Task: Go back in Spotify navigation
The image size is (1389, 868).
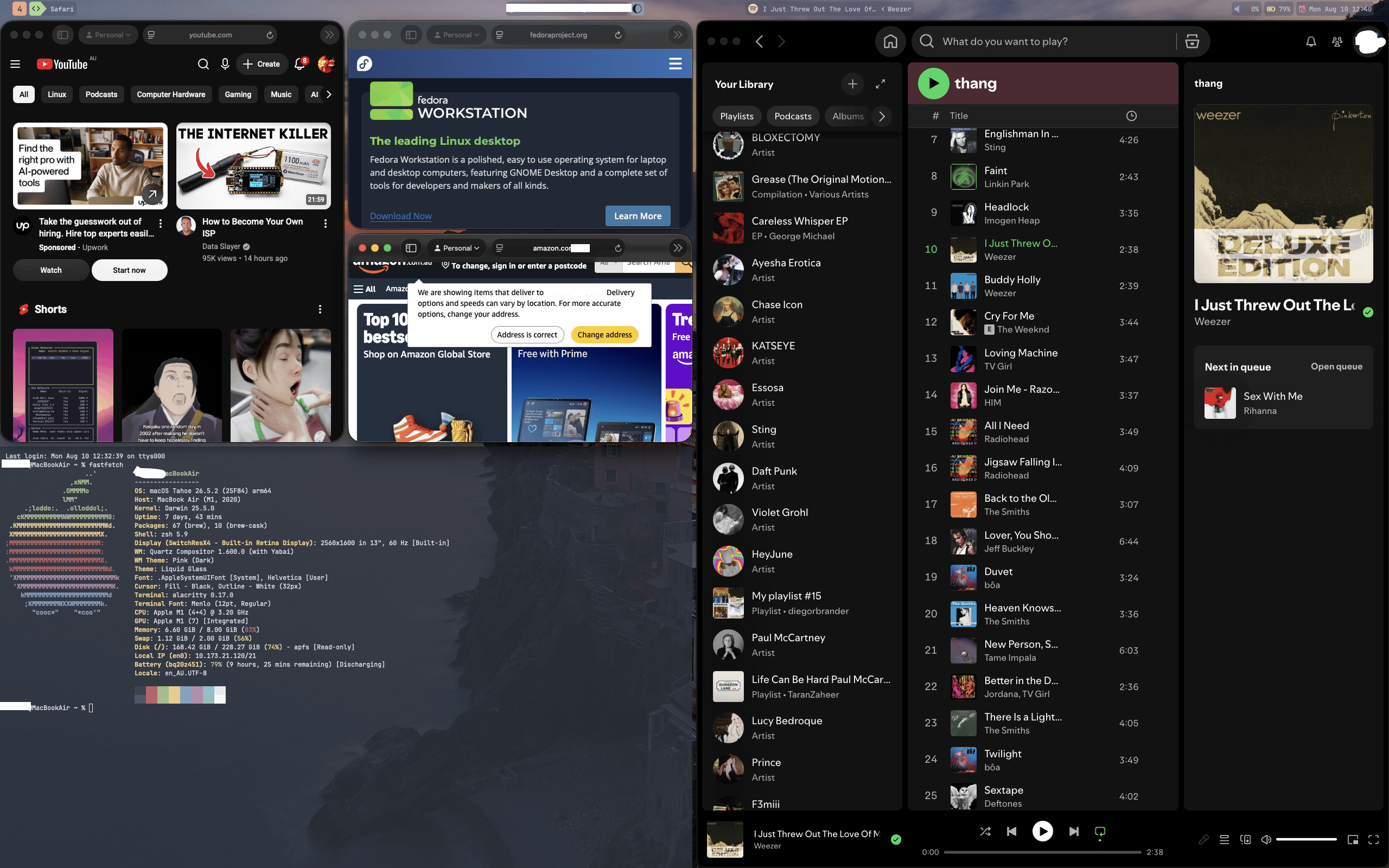Action: click(760, 41)
